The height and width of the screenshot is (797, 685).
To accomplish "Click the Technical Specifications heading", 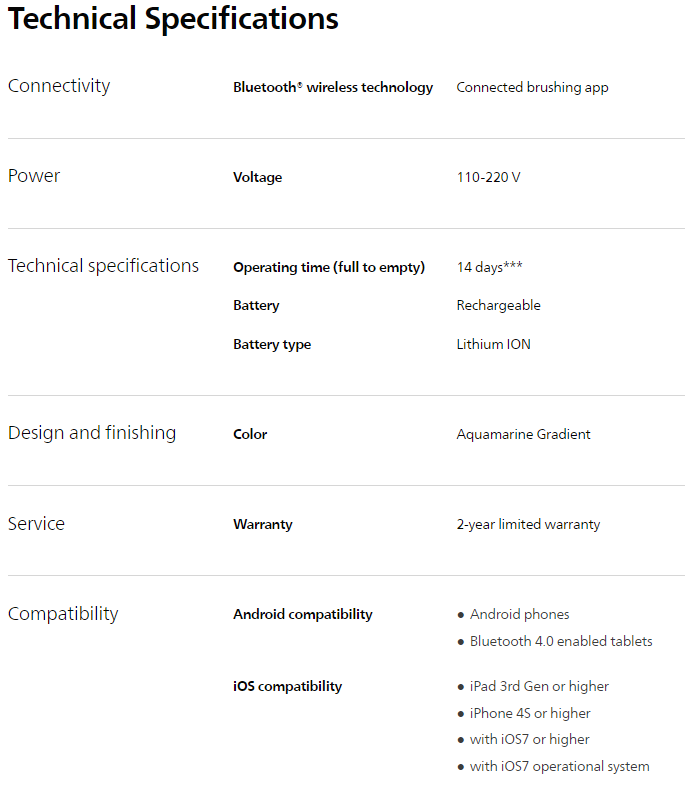I will [173, 19].
